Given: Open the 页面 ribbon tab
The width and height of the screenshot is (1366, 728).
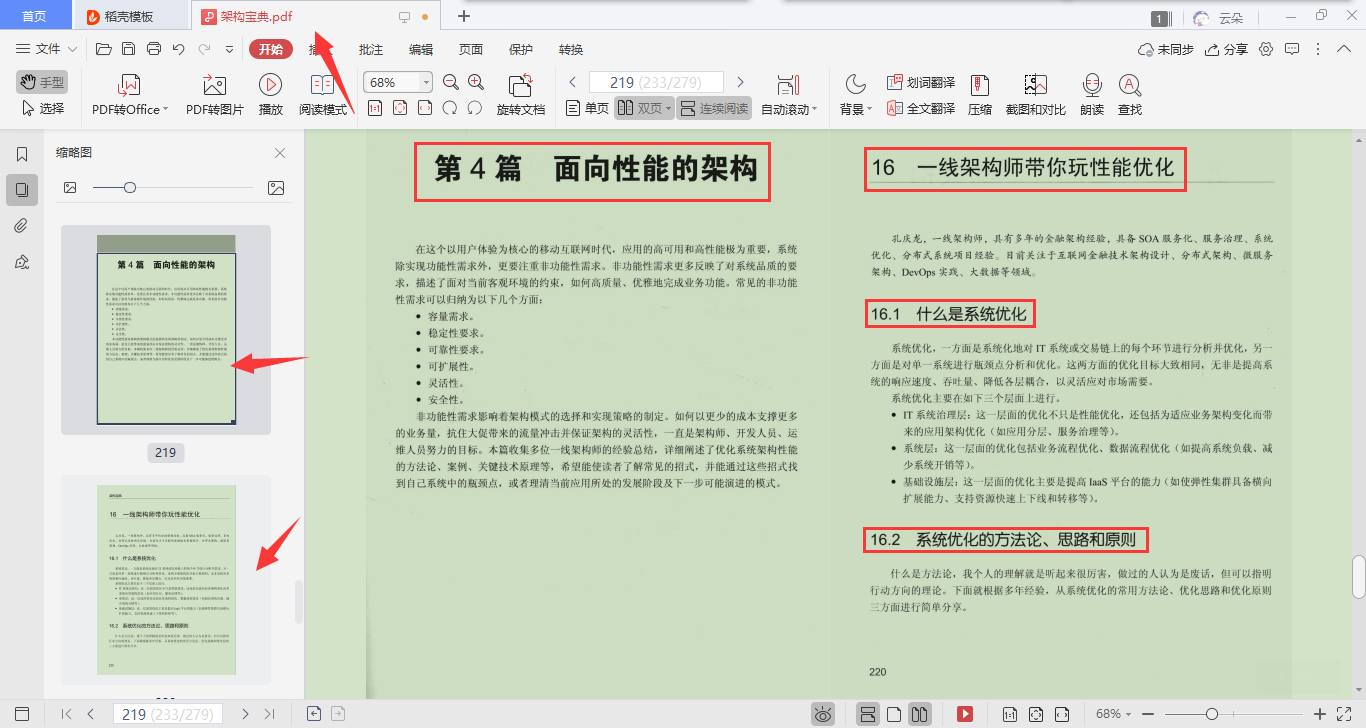Looking at the screenshot, I should click(471, 49).
